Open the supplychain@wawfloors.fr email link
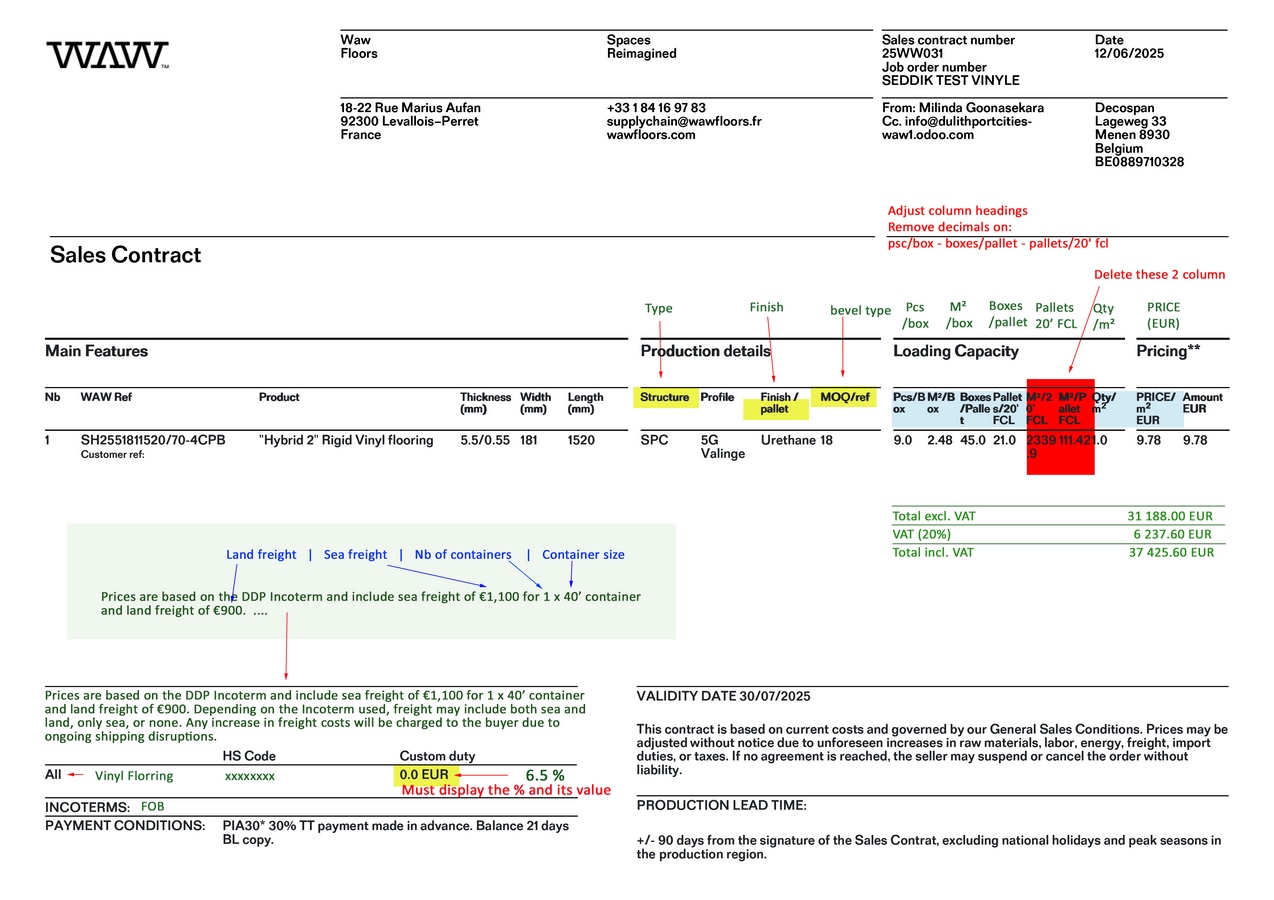The height and width of the screenshot is (900, 1274). click(x=683, y=121)
